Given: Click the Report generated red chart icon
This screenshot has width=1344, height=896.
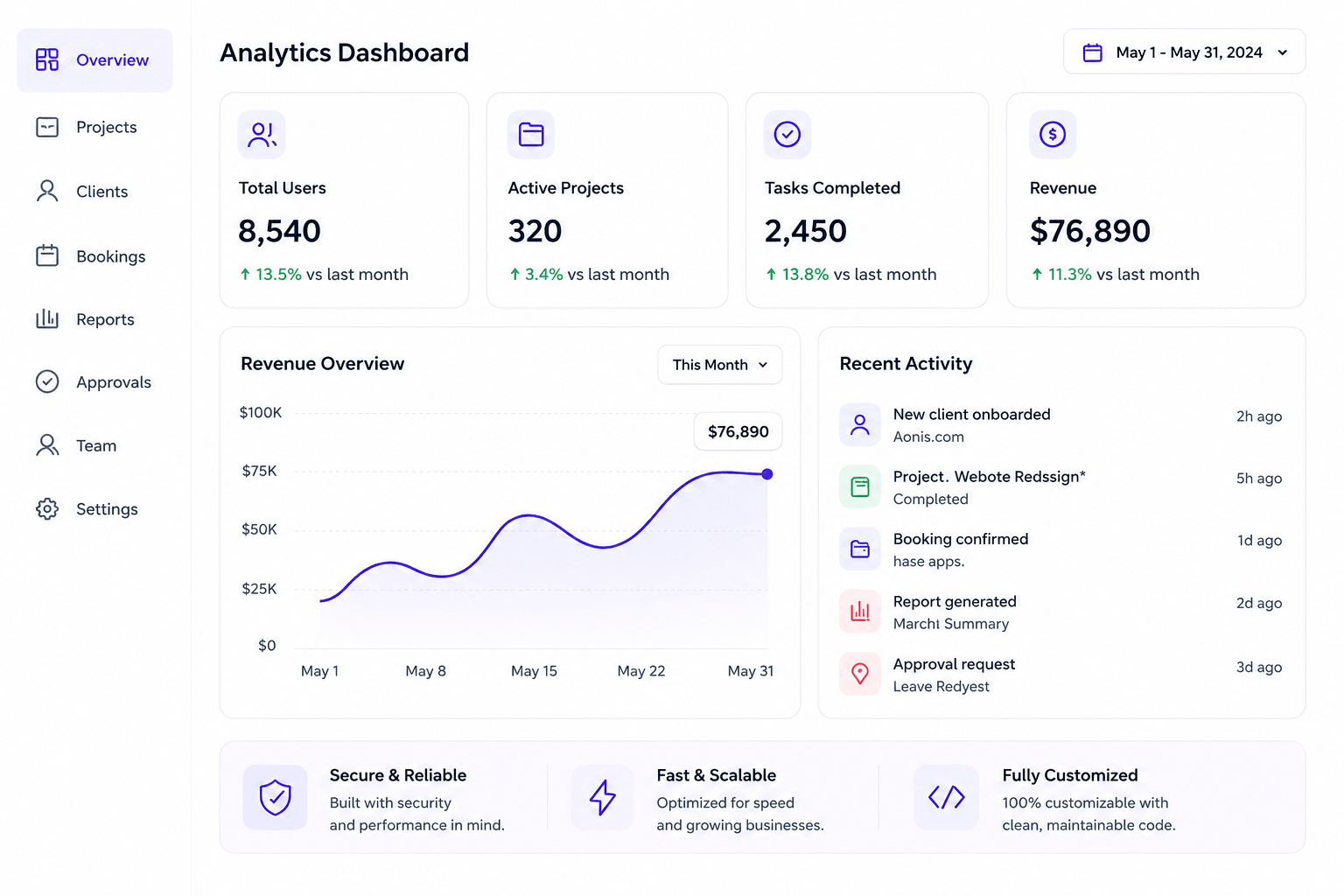Looking at the screenshot, I should click(860, 611).
